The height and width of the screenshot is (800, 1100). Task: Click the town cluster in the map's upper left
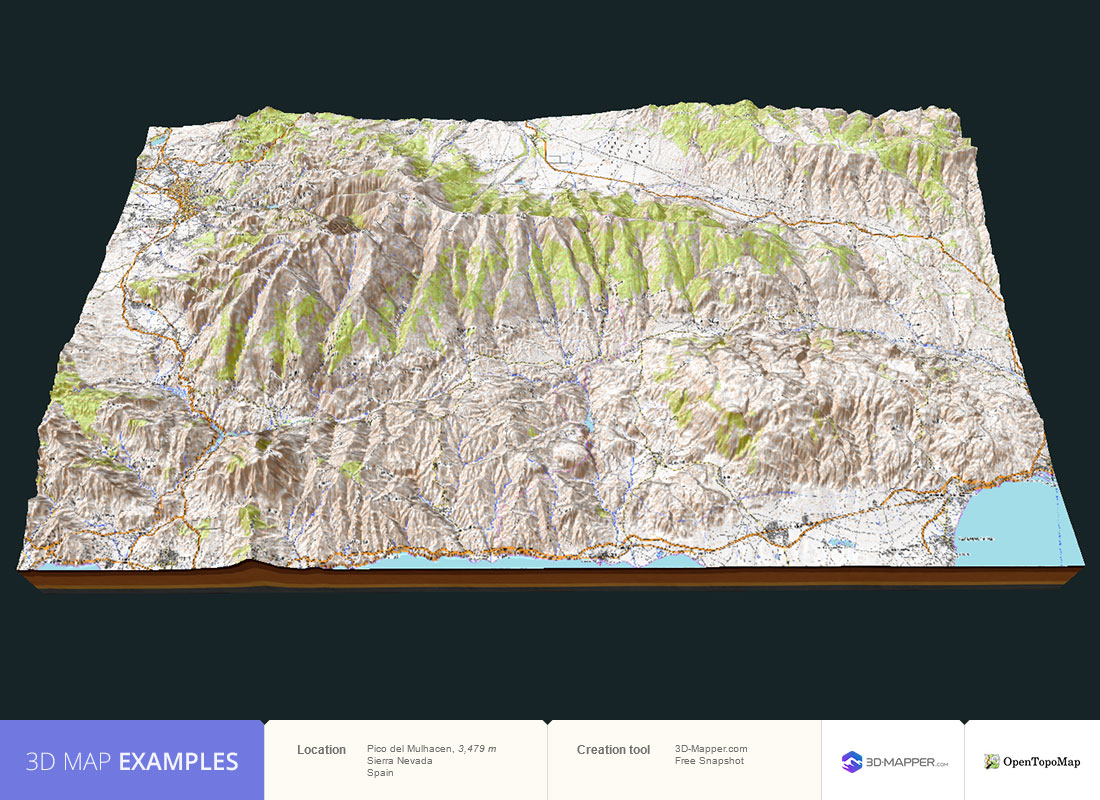[185, 195]
